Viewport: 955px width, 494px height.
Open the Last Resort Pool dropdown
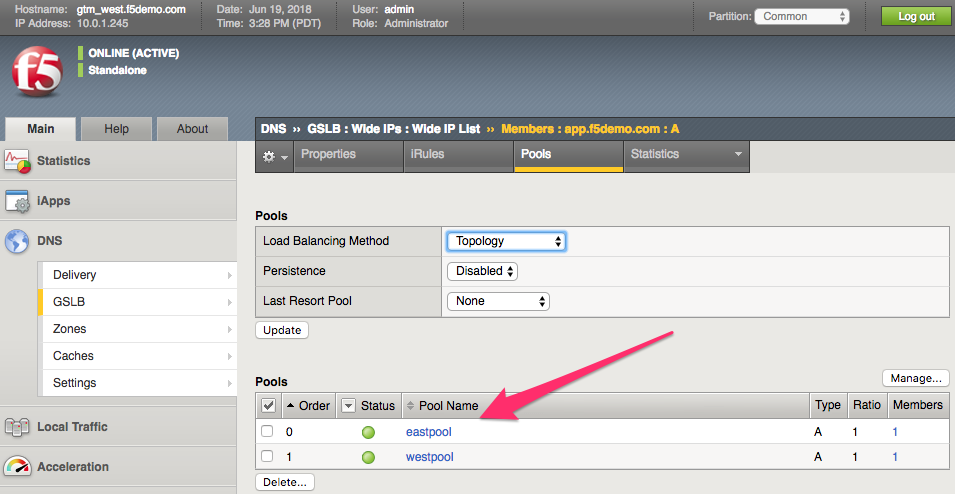[498, 301]
